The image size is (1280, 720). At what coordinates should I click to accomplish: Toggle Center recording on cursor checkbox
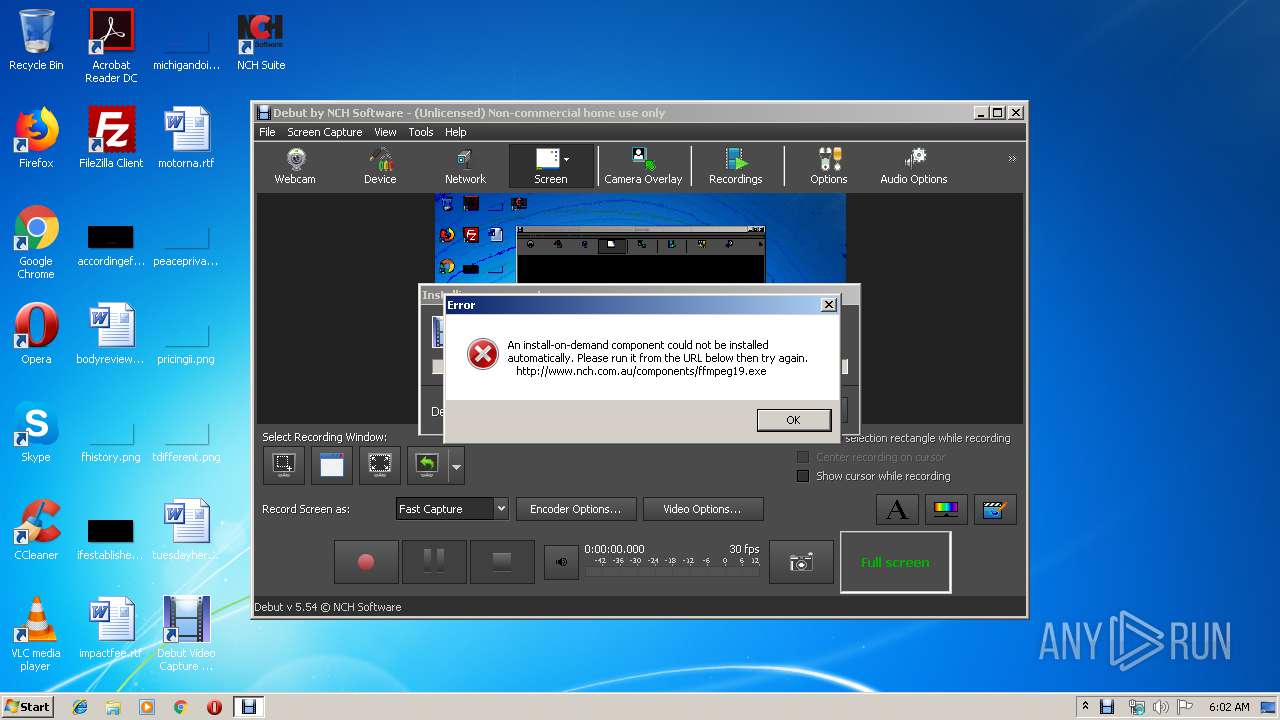pos(802,457)
